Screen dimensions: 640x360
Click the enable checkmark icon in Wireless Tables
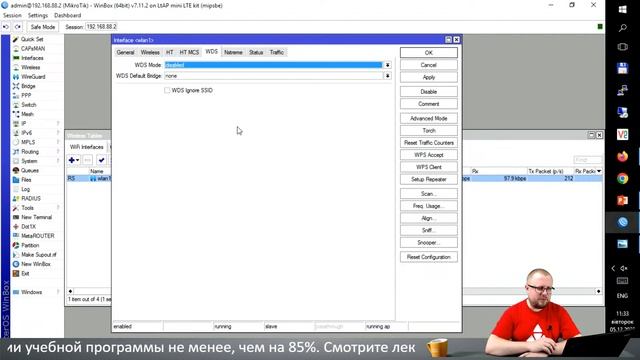click(101, 160)
